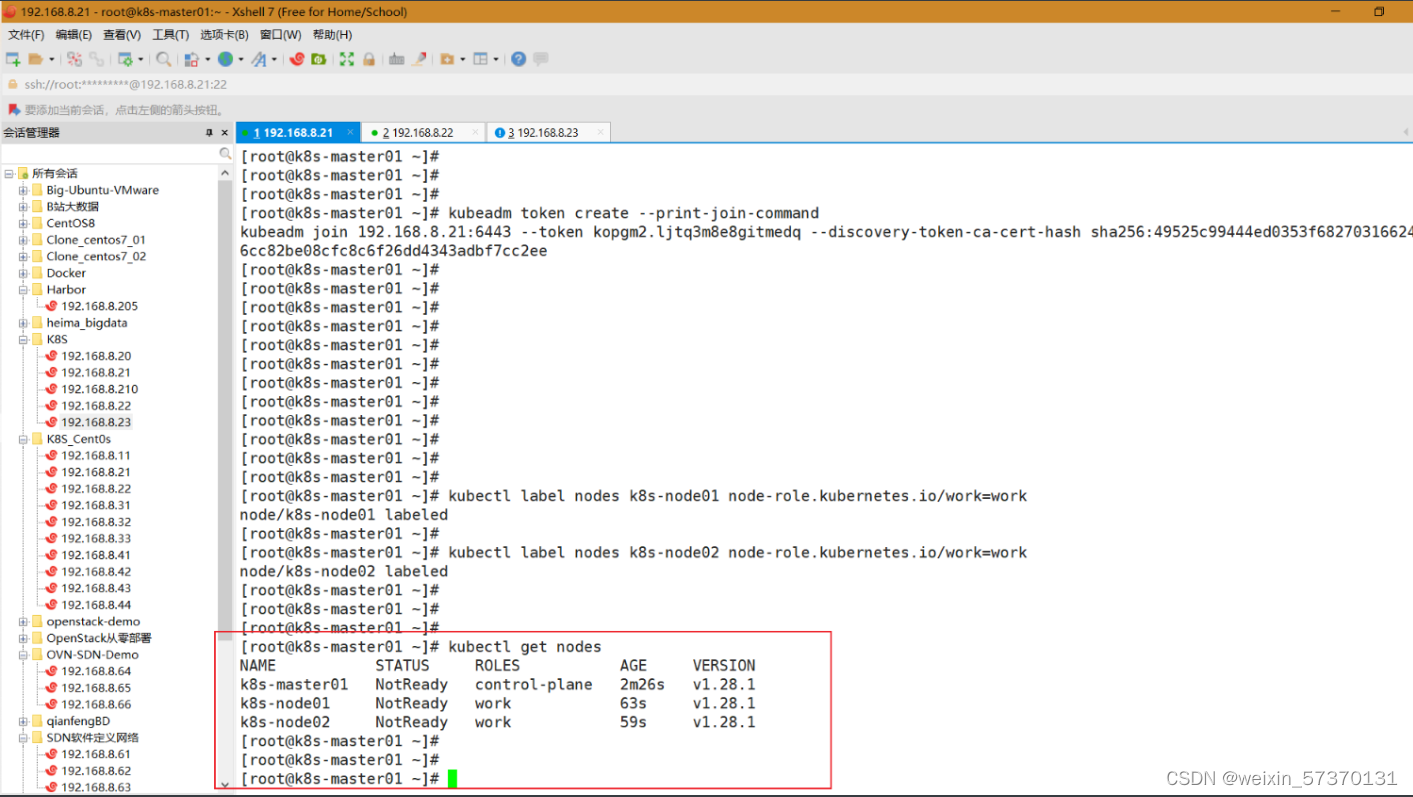Open the dropdown arrow beside globe icon

coord(241,59)
